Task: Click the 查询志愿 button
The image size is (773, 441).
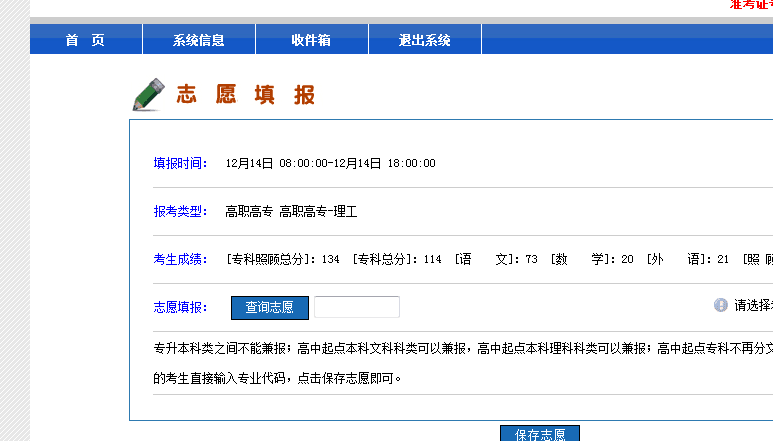Action: (x=270, y=307)
